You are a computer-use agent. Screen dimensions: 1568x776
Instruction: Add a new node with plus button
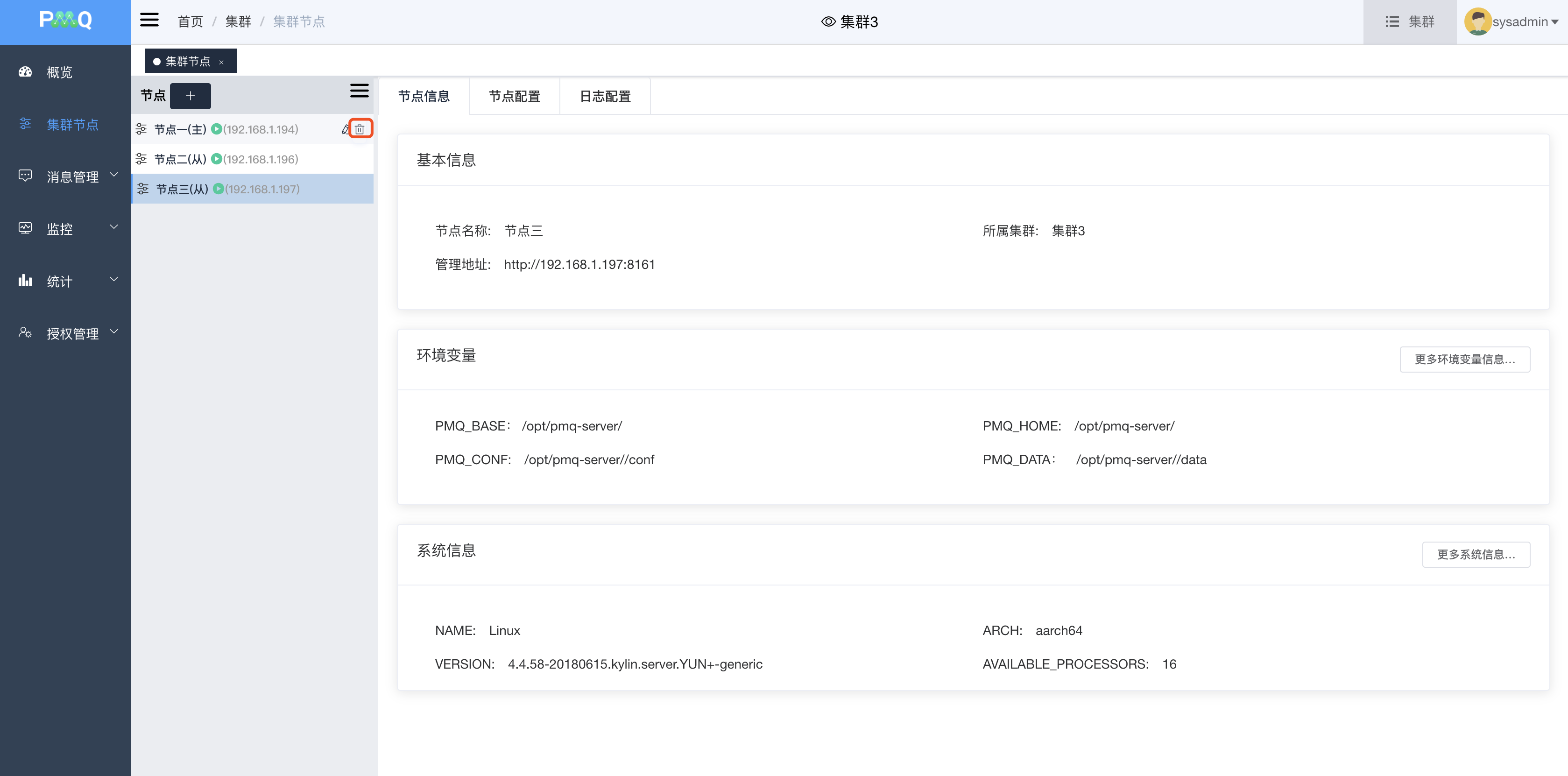point(190,96)
